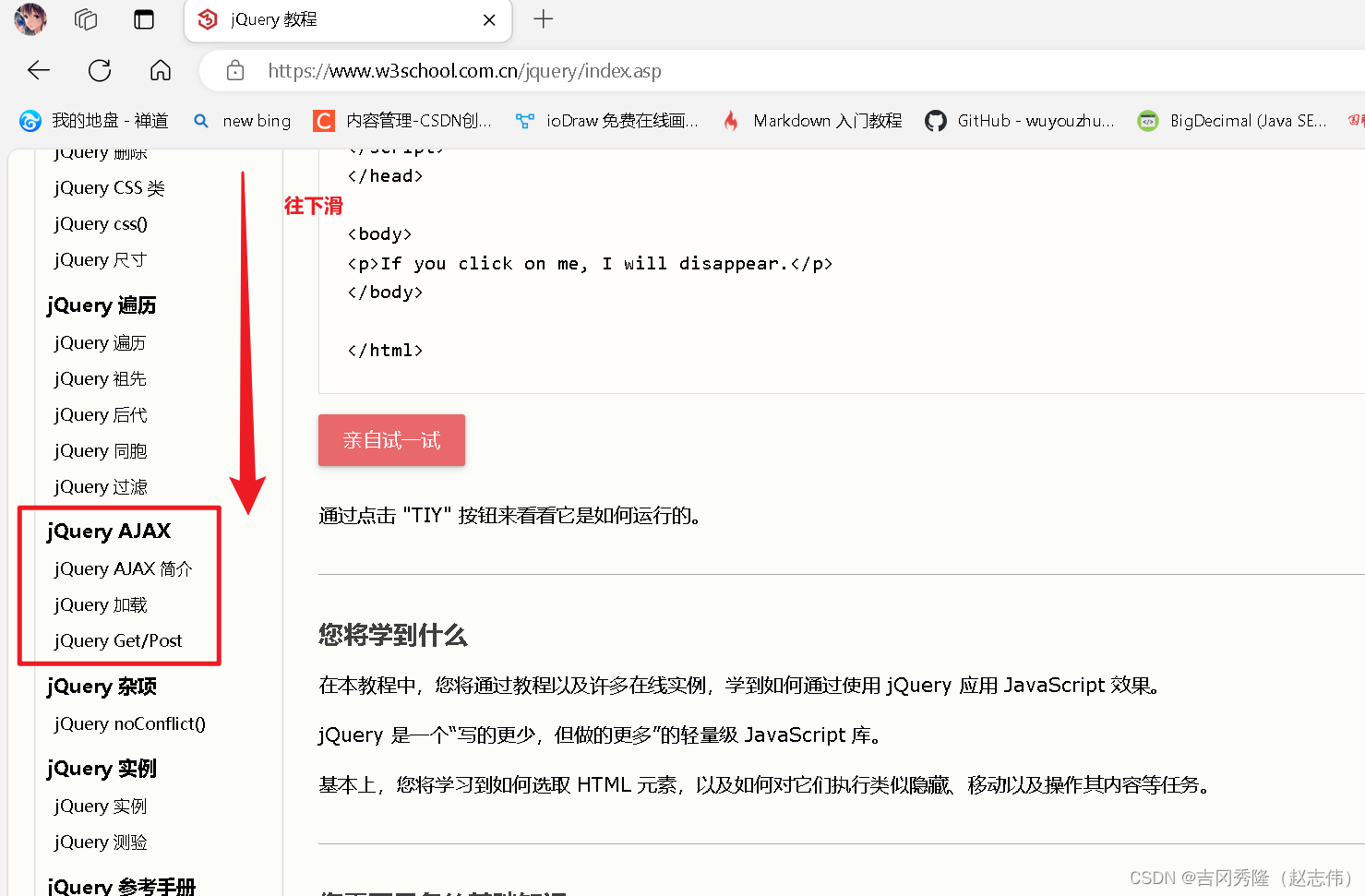Click the jQuery 参考手册 section heading
Image resolution: width=1365 pixels, height=896 pixels.
[121, 886]
